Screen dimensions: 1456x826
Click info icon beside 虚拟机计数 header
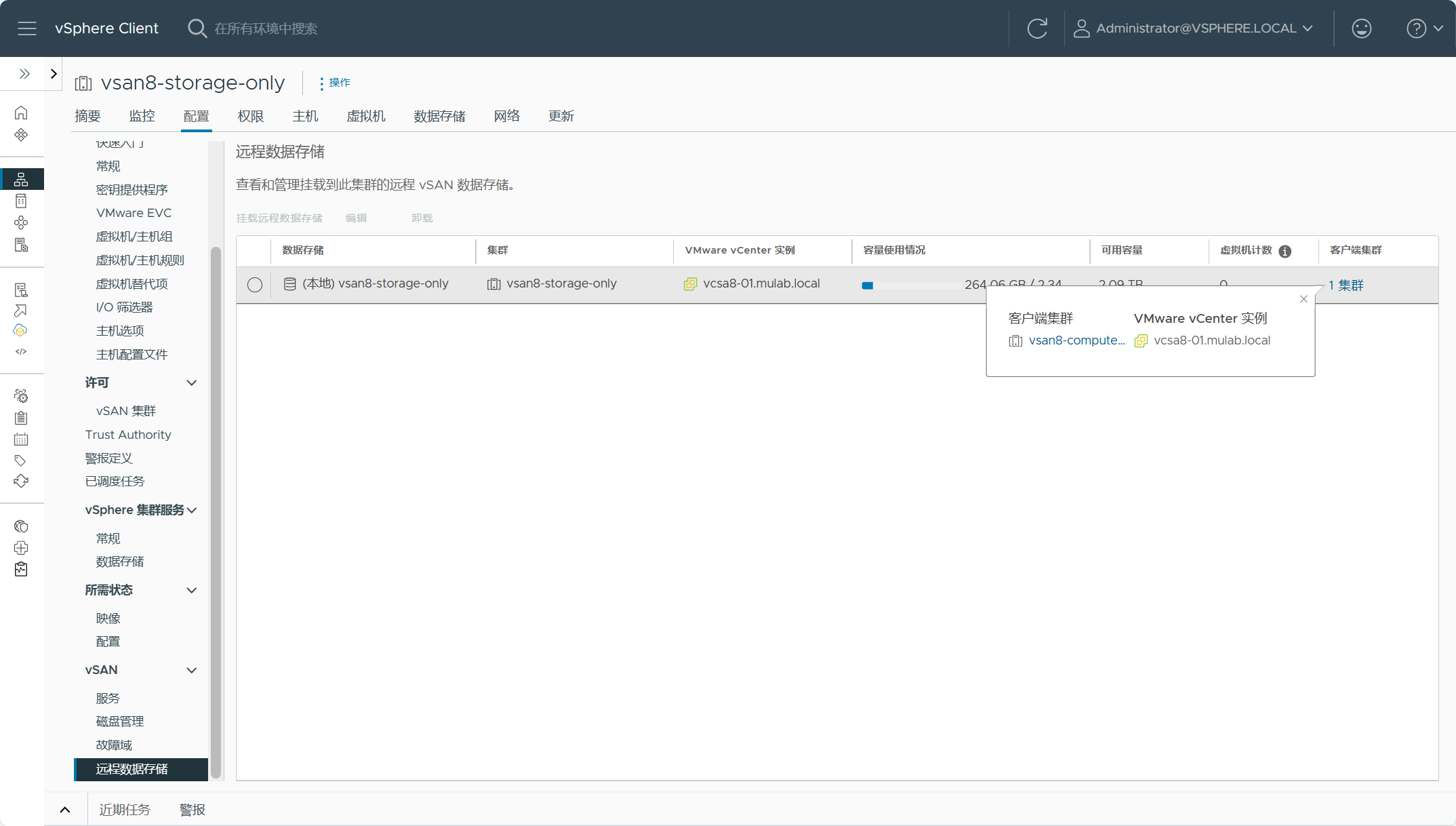1285,251
